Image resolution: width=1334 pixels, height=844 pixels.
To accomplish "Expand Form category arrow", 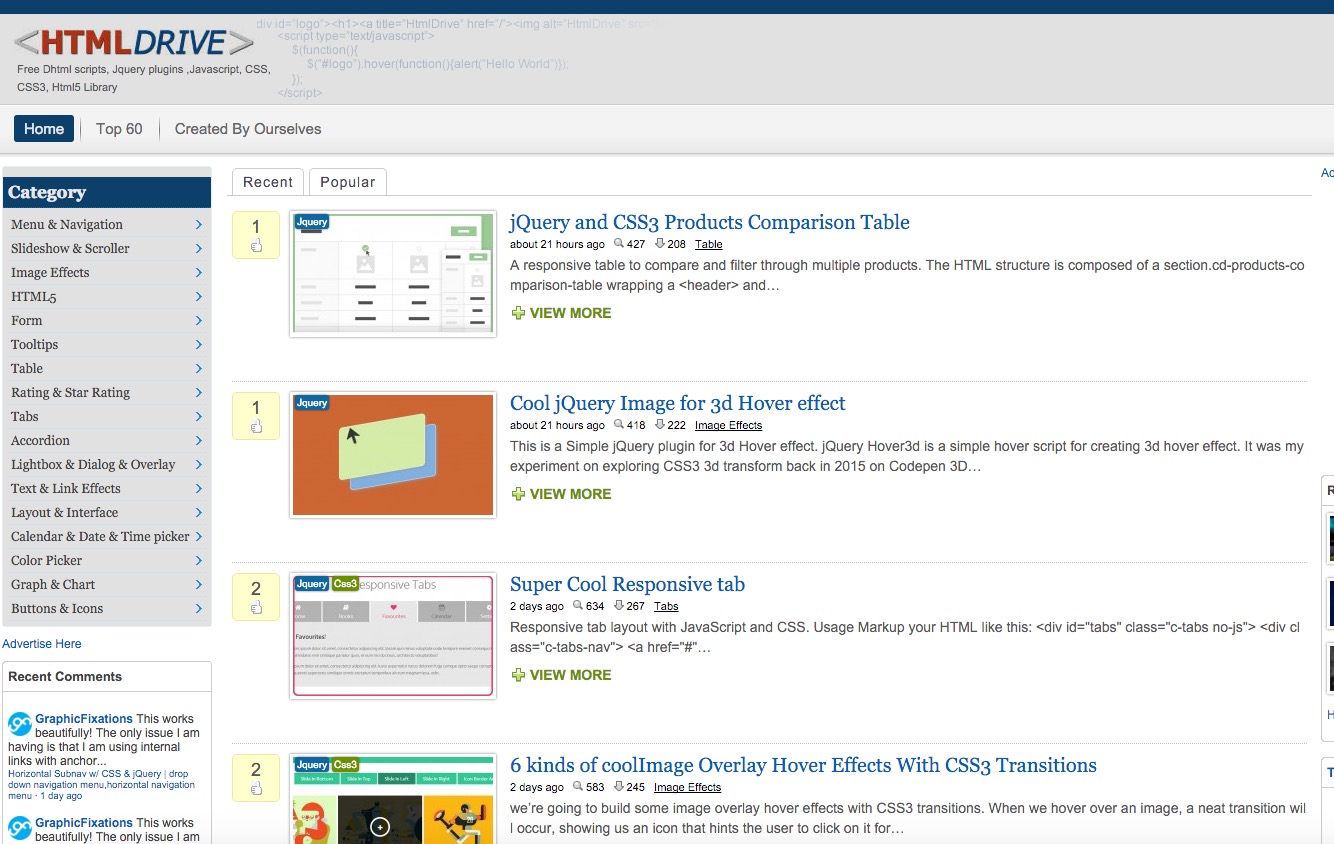I will coord(199,321).
